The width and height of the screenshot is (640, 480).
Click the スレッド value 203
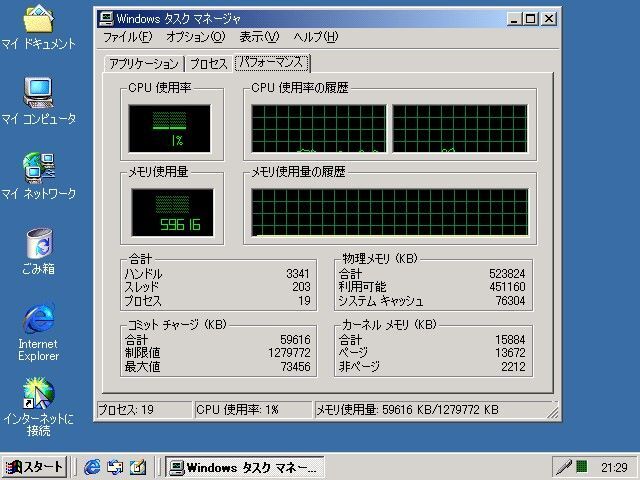coord(301,287)
